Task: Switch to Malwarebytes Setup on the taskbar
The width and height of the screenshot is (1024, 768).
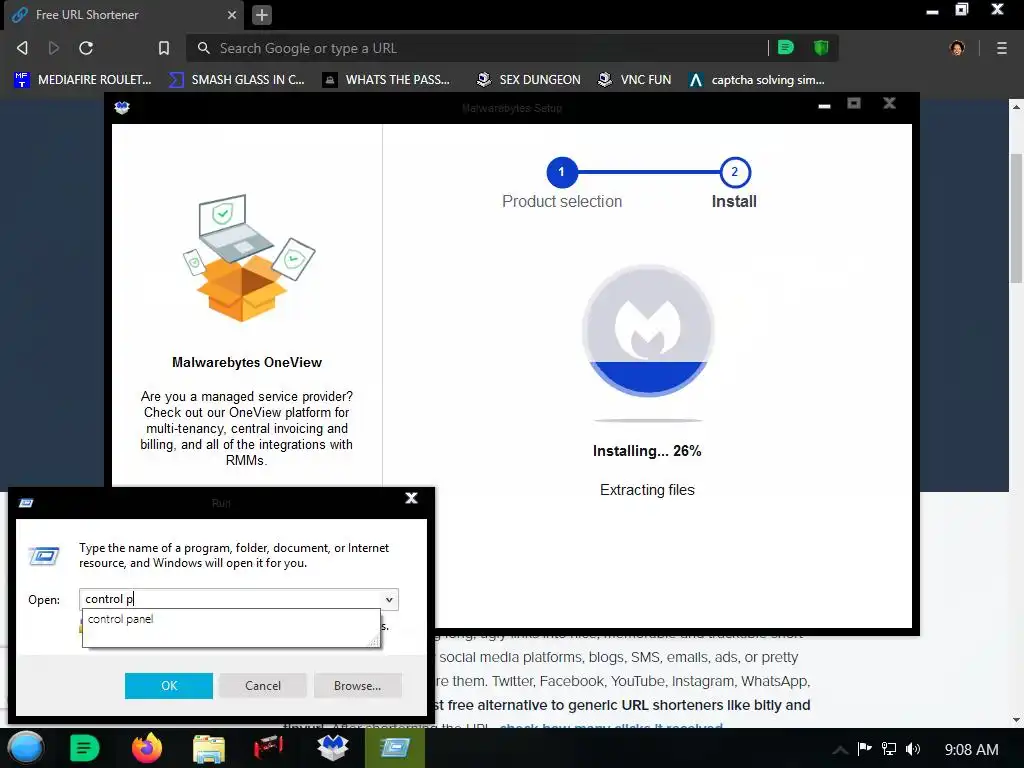Action: [x=332, y=748]
